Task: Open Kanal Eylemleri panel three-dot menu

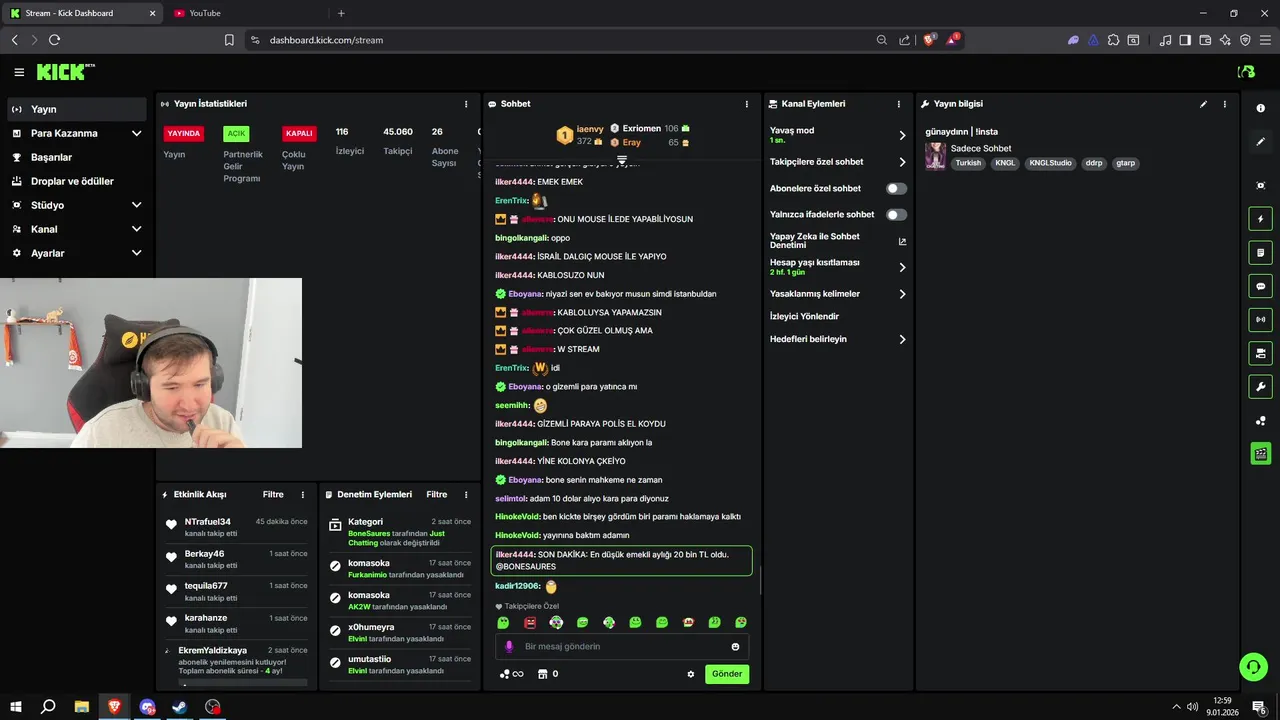Action: tap(899, 104)
